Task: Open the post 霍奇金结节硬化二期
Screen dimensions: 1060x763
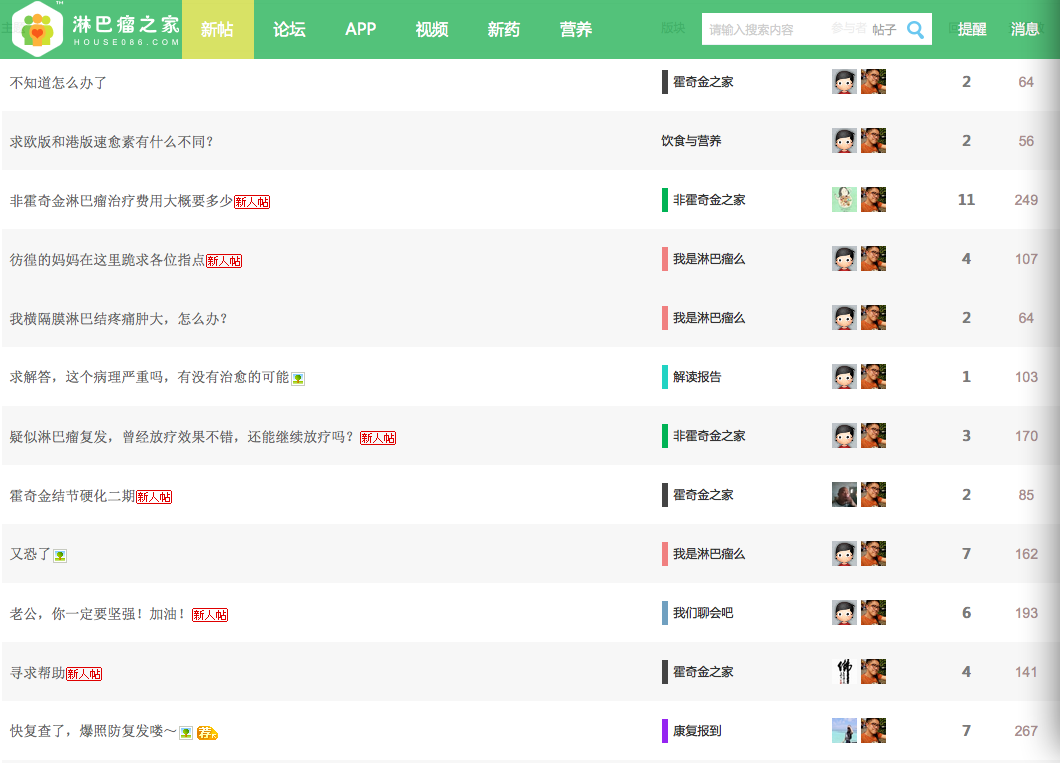Action: 72,495
